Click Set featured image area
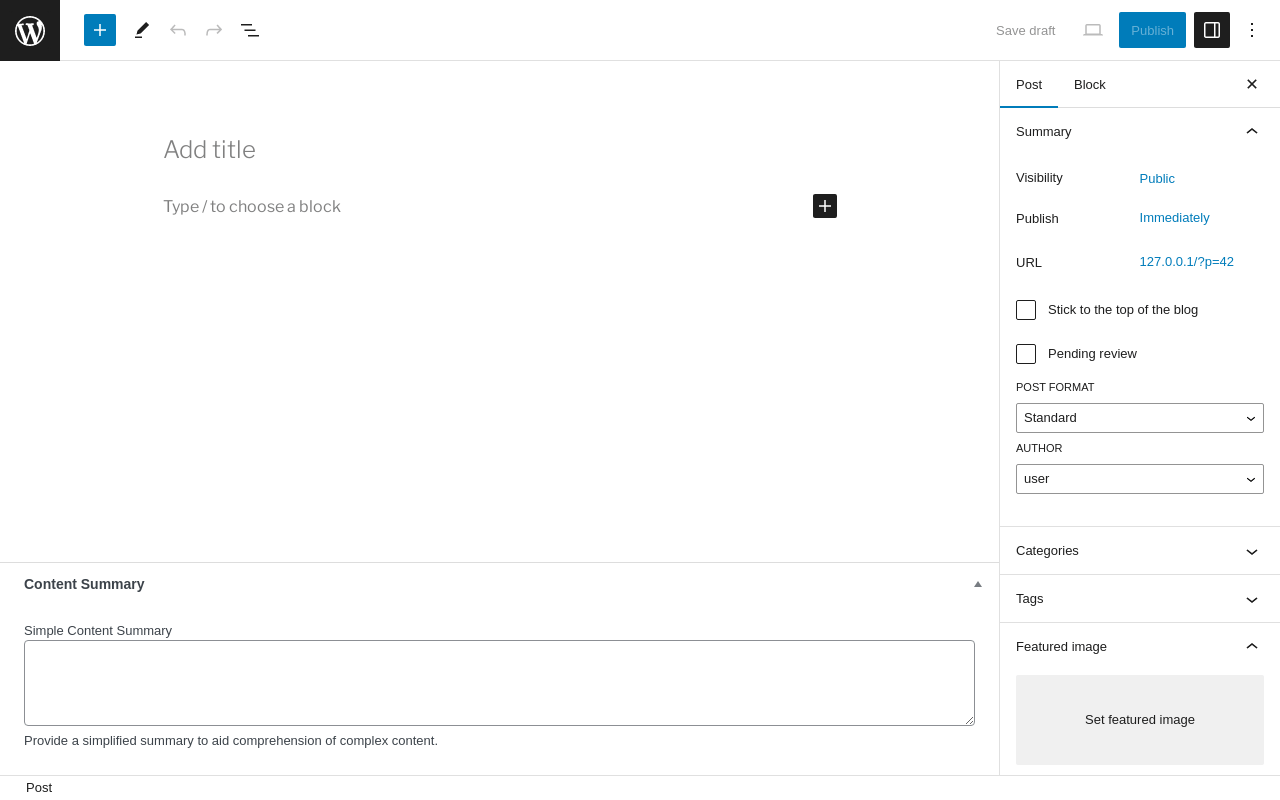The width and height of the screenshot is (1280, 800). point(1140,720)
